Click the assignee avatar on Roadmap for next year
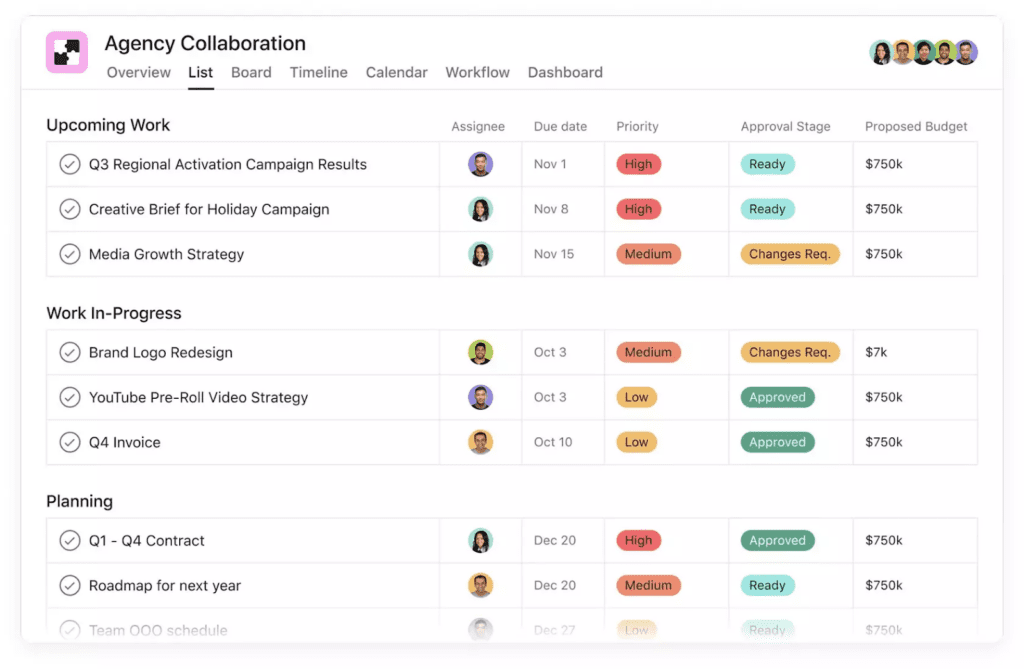Viewport: 1024px width, 669px height. coord(481,585)
